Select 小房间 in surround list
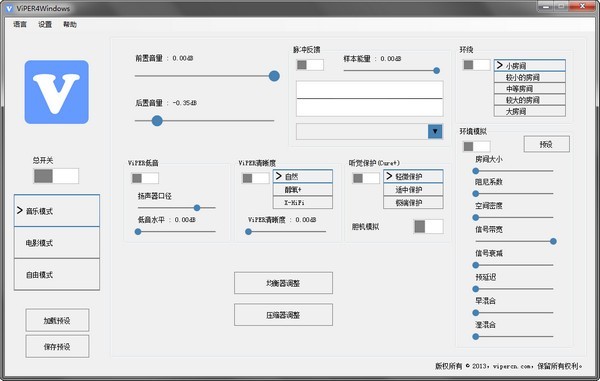600x381 pixels. pos(530,65)
